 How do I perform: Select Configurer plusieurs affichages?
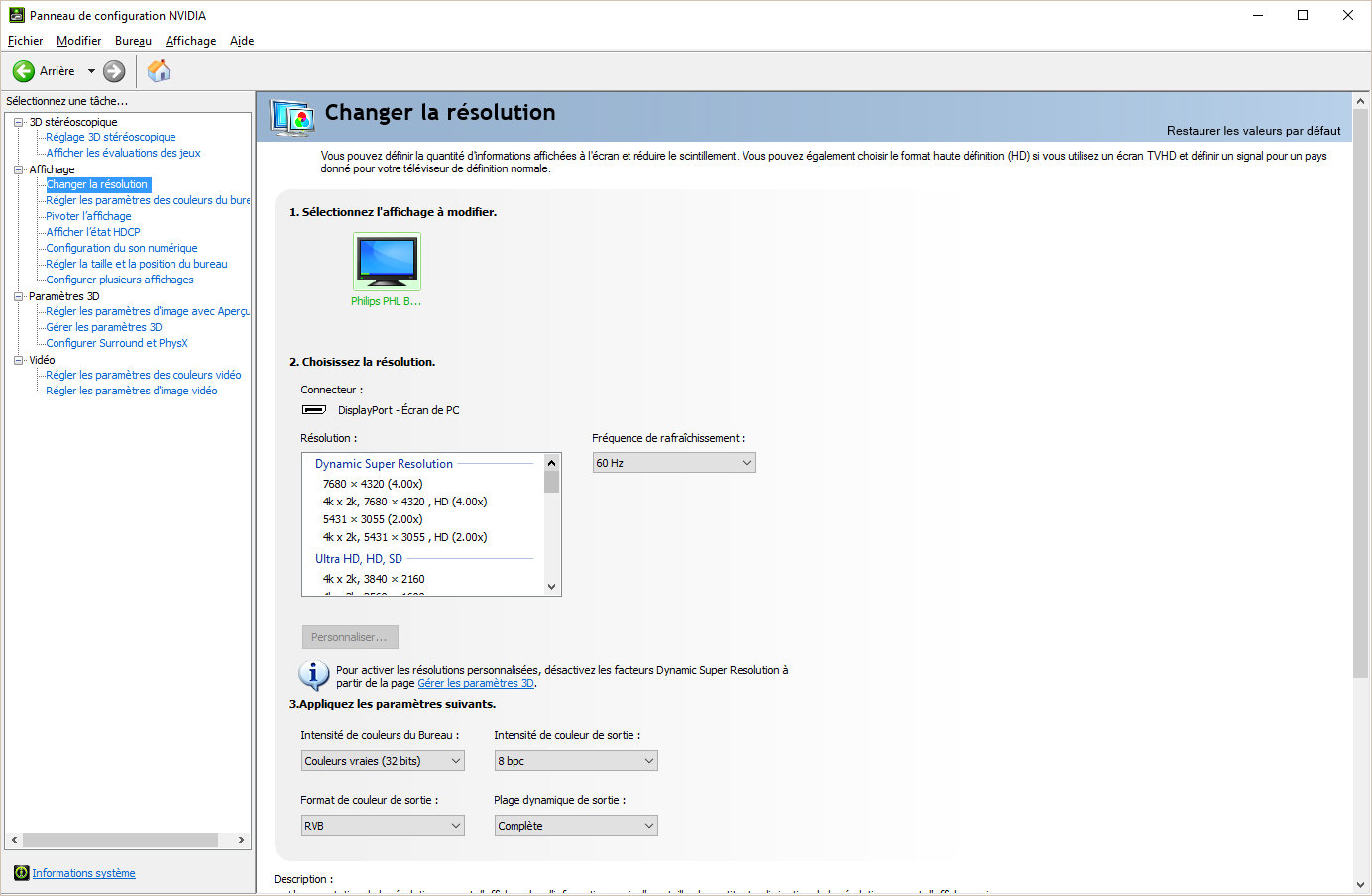pyautogui.click(x=120, y=280)
